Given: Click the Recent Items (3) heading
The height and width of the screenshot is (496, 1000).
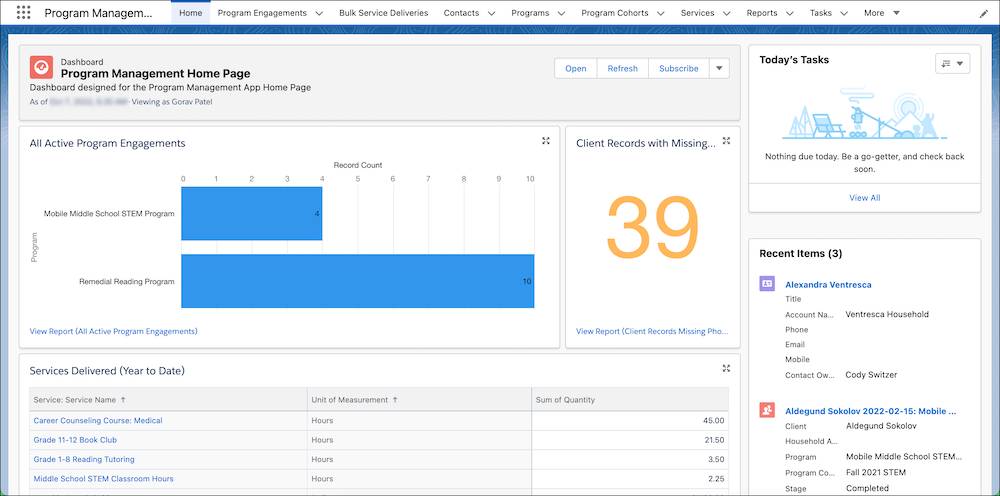Looking at the screenshot, I should coord(800,254).
